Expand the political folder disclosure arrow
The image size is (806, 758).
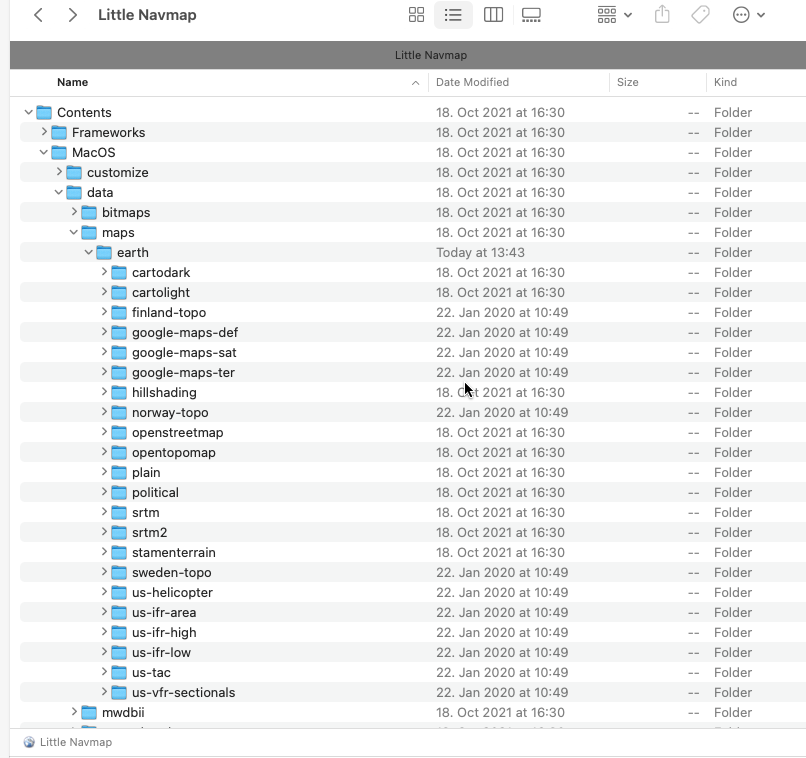pos(104,492)
